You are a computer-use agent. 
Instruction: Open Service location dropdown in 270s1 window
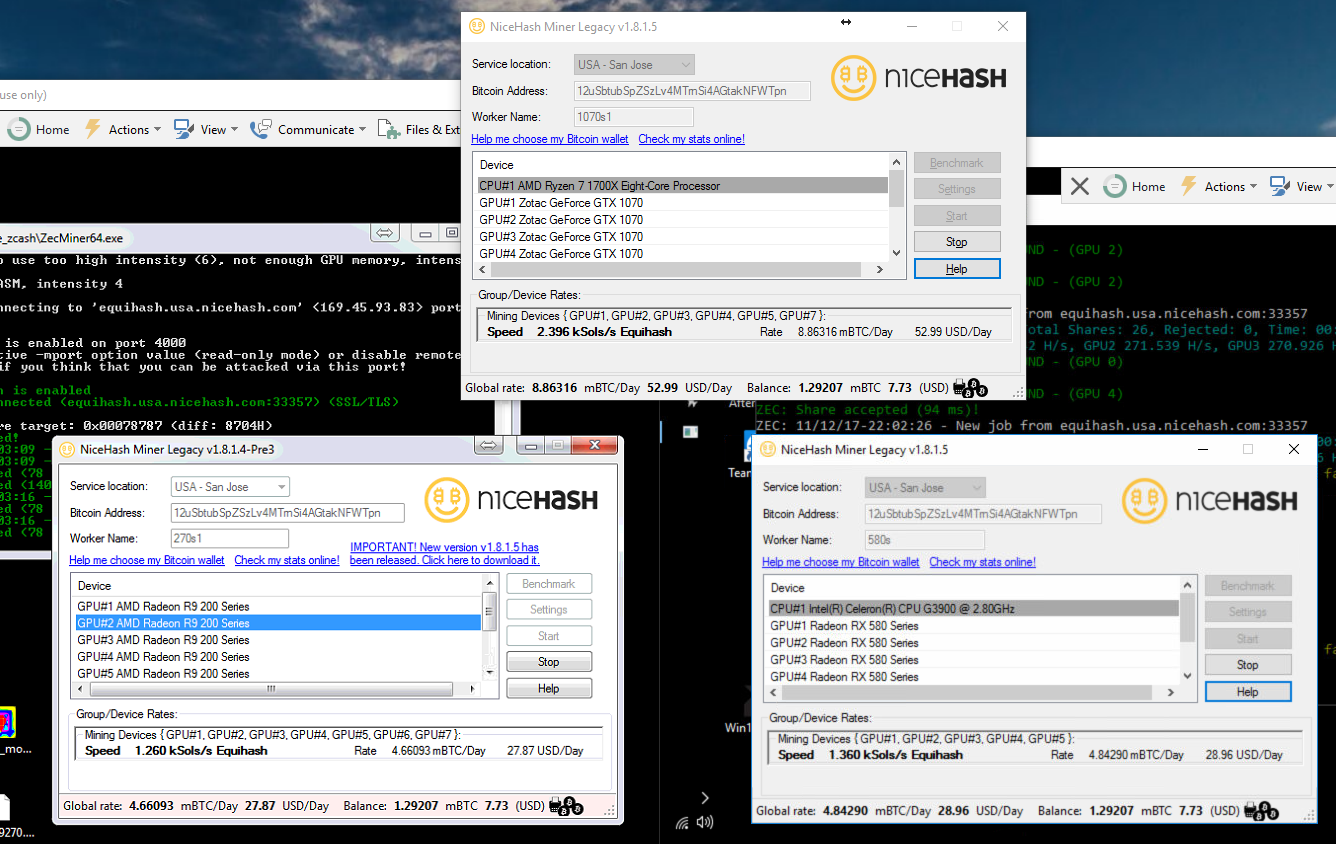(x=230, y=487)
